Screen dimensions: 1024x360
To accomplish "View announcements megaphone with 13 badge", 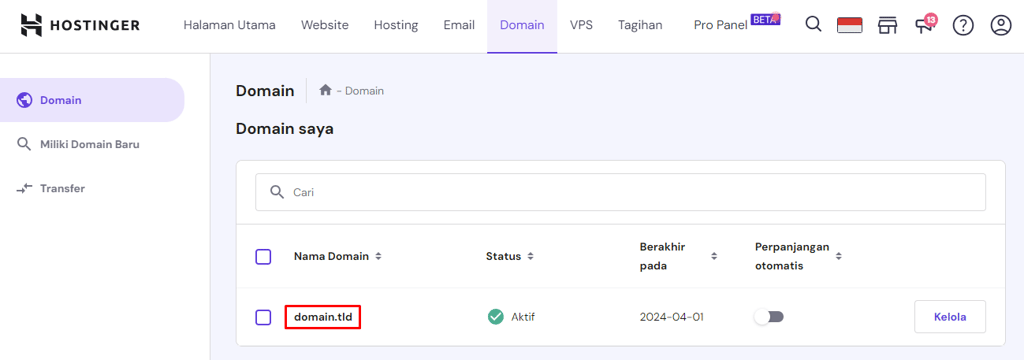I will pos(925,24).
